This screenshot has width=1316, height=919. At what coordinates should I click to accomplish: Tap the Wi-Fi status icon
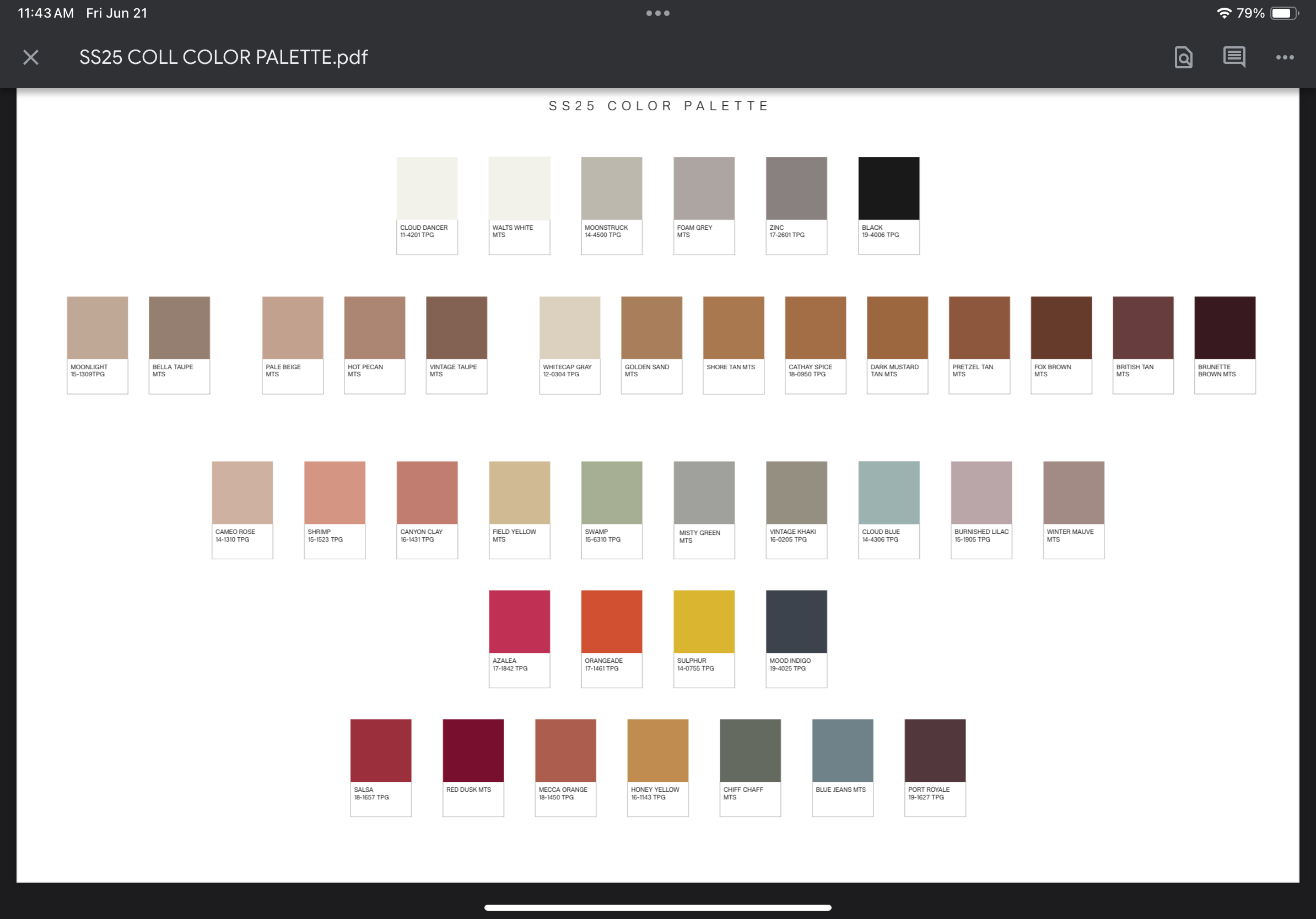(1223, 13)
